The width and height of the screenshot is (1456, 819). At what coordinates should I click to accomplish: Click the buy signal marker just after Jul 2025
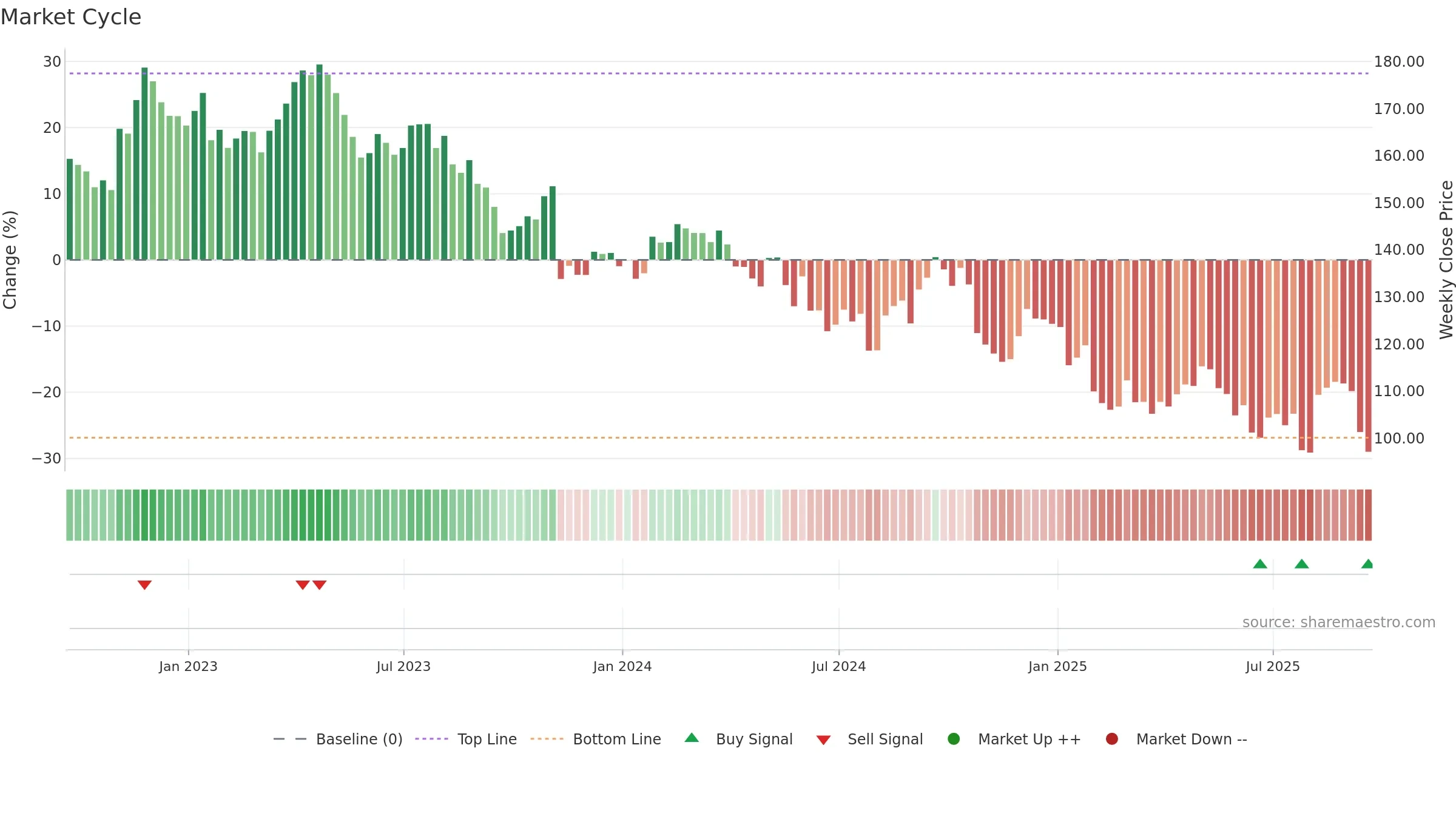[x=1301, y=564]
